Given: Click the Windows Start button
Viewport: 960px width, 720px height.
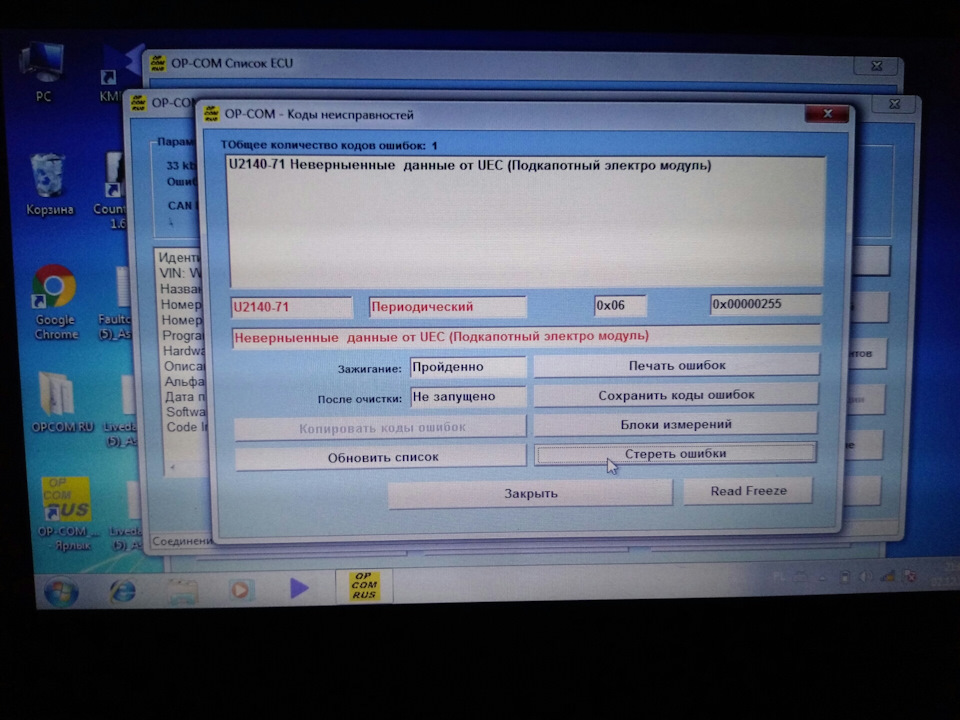Looking at the screenshot, I should tap(61, 591).
